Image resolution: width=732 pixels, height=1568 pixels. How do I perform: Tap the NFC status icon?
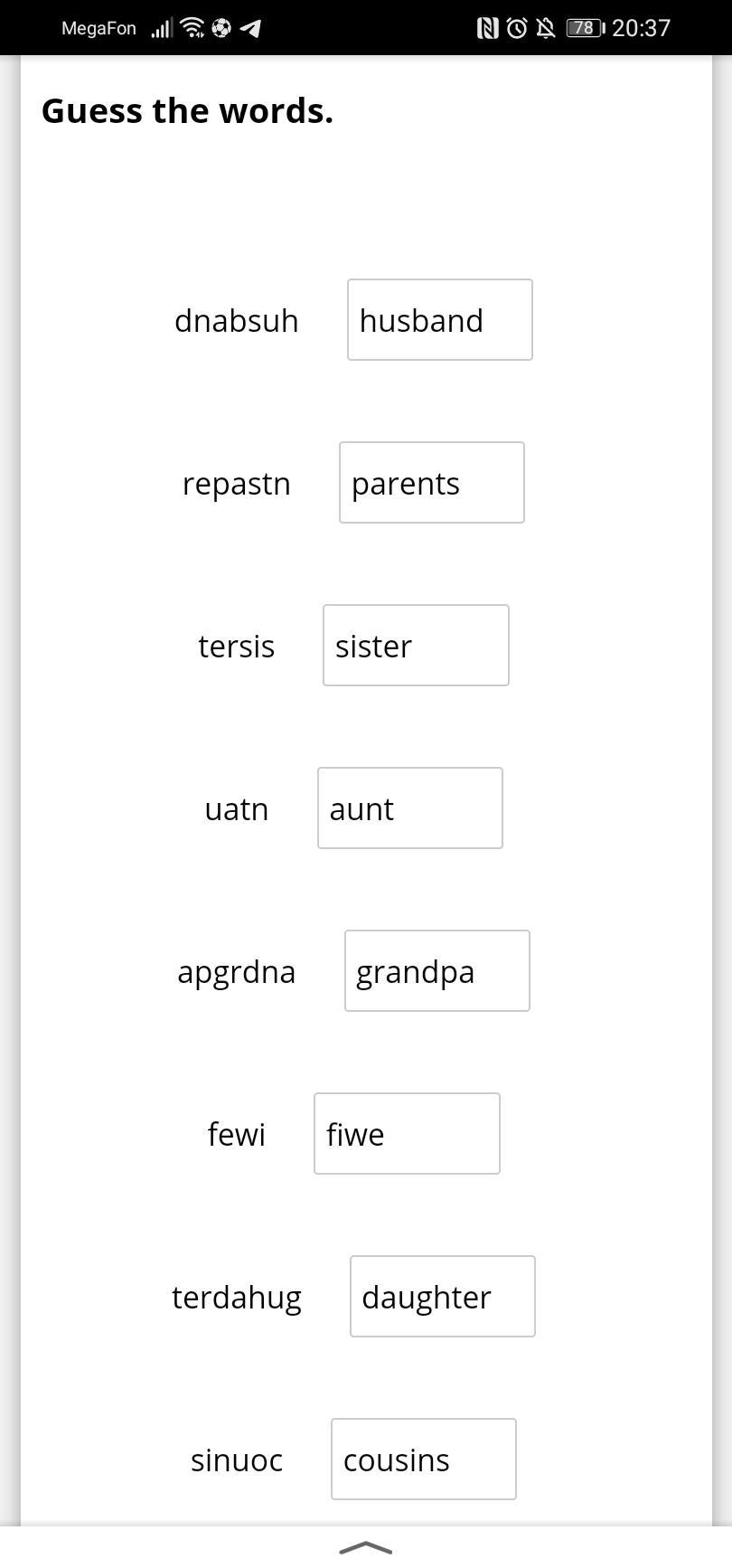pos(487,28)
